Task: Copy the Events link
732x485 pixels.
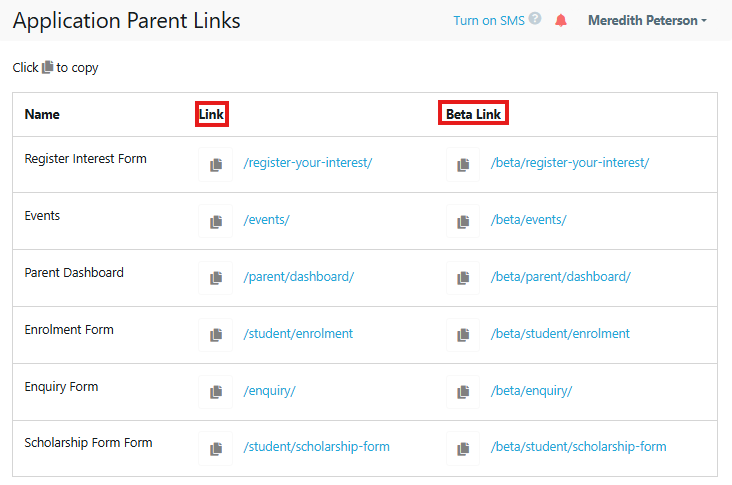Action: tap(215, 221)
